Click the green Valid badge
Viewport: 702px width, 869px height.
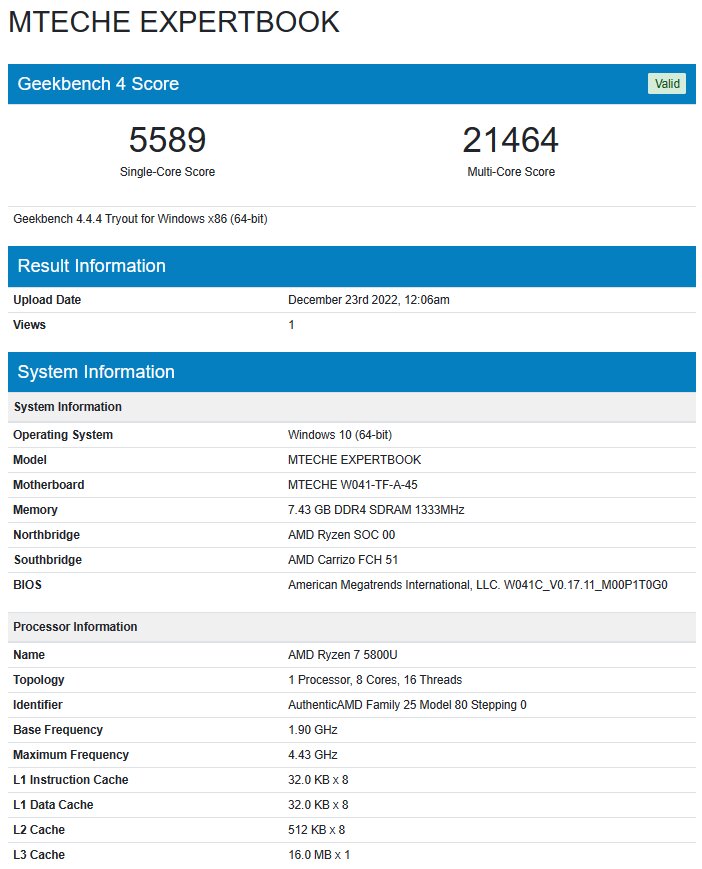pyautogui.click(x=667, y=84)
